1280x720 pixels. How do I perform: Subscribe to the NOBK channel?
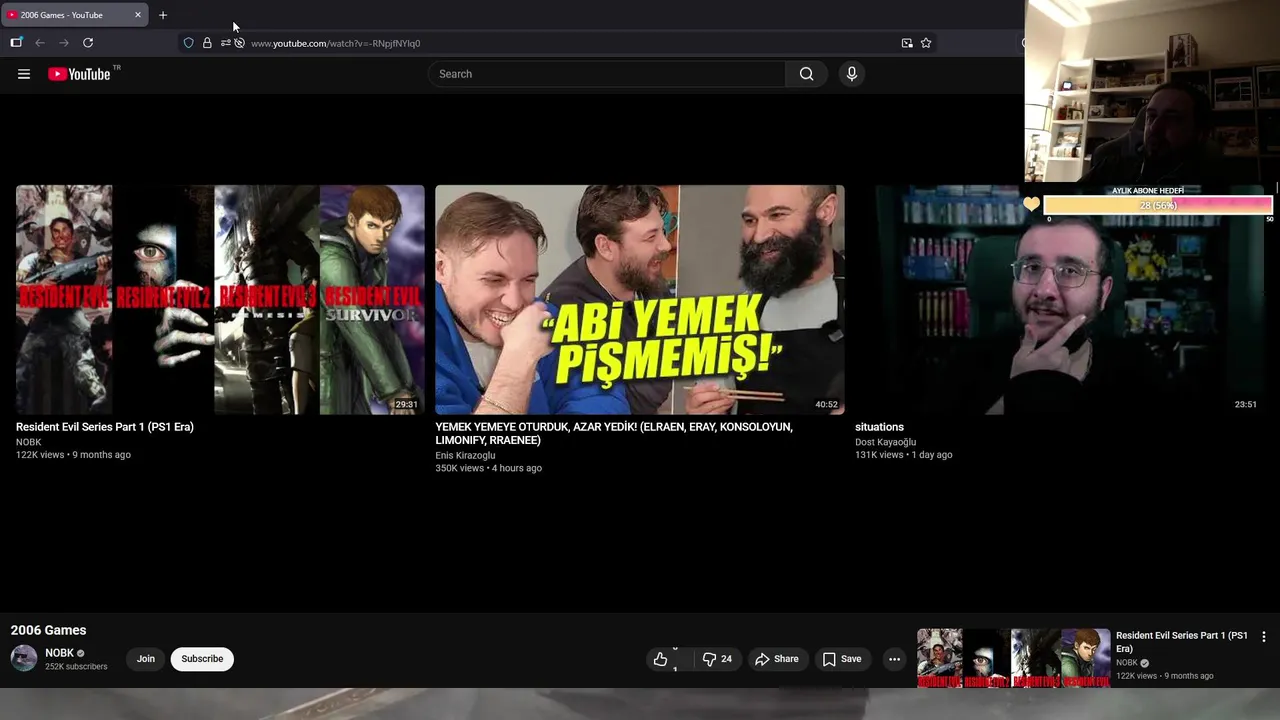202,659
